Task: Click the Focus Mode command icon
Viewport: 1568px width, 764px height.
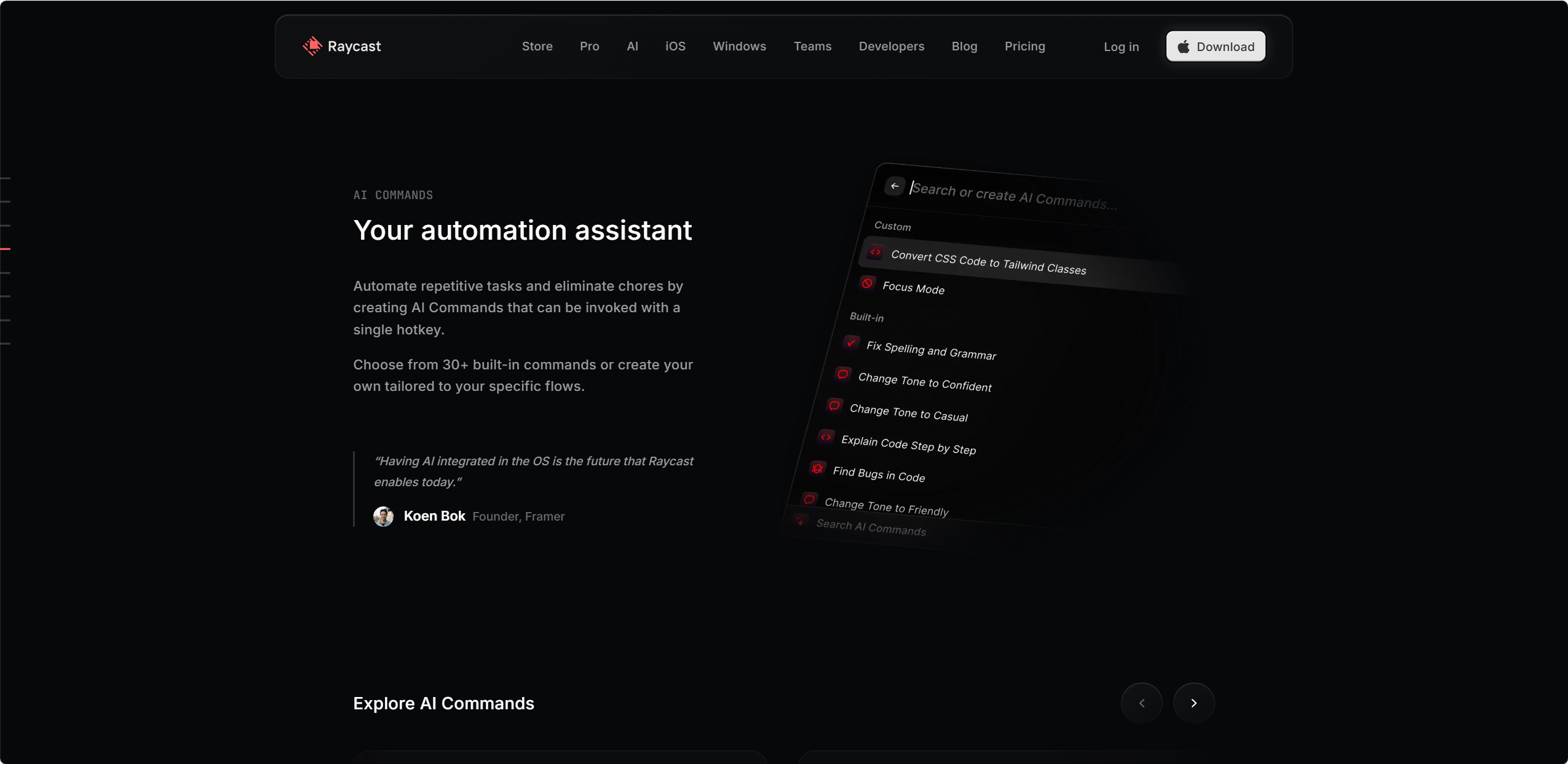Action: 867,283
